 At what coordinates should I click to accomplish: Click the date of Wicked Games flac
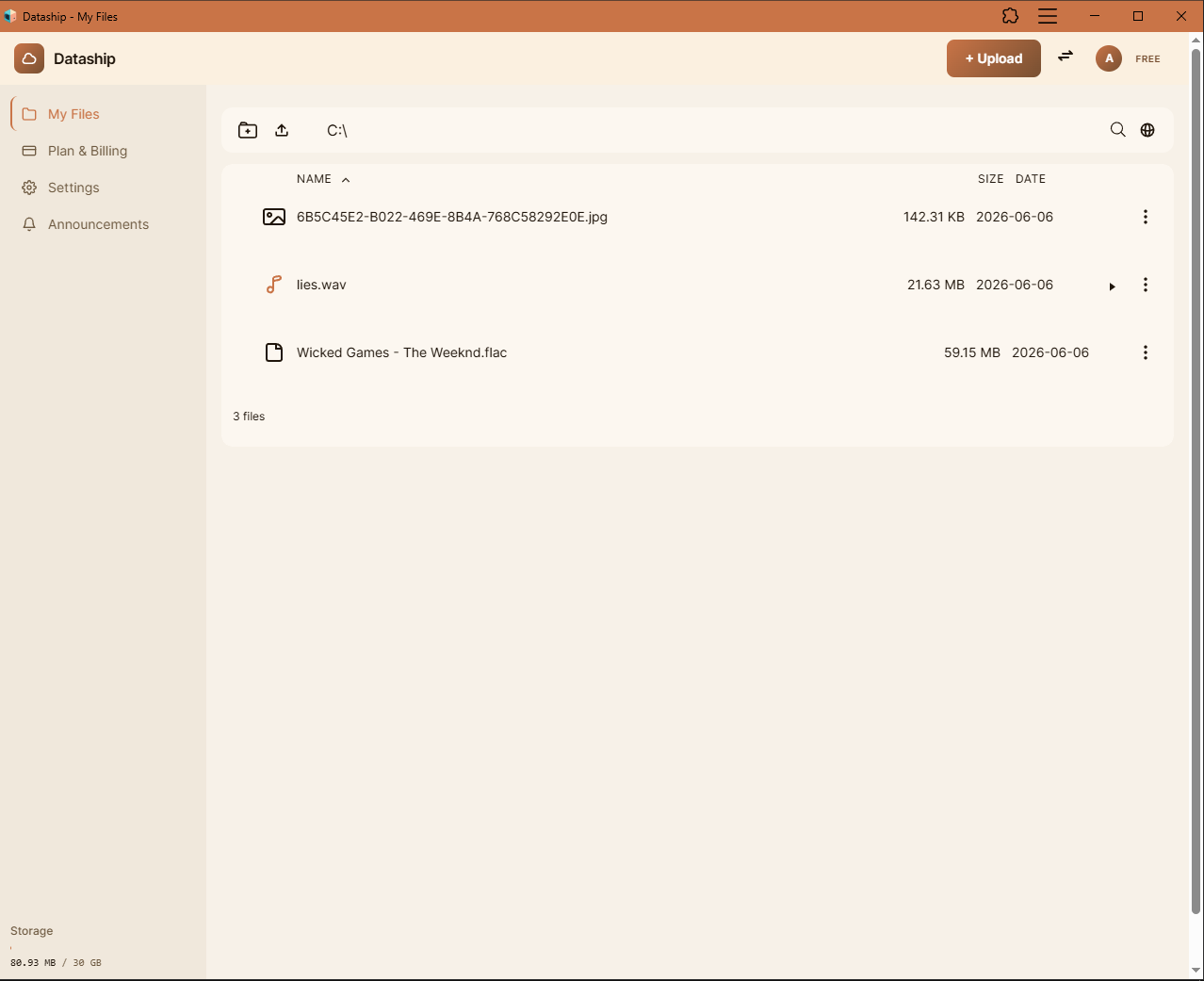pyautogui.click(x=1050, y=352)
